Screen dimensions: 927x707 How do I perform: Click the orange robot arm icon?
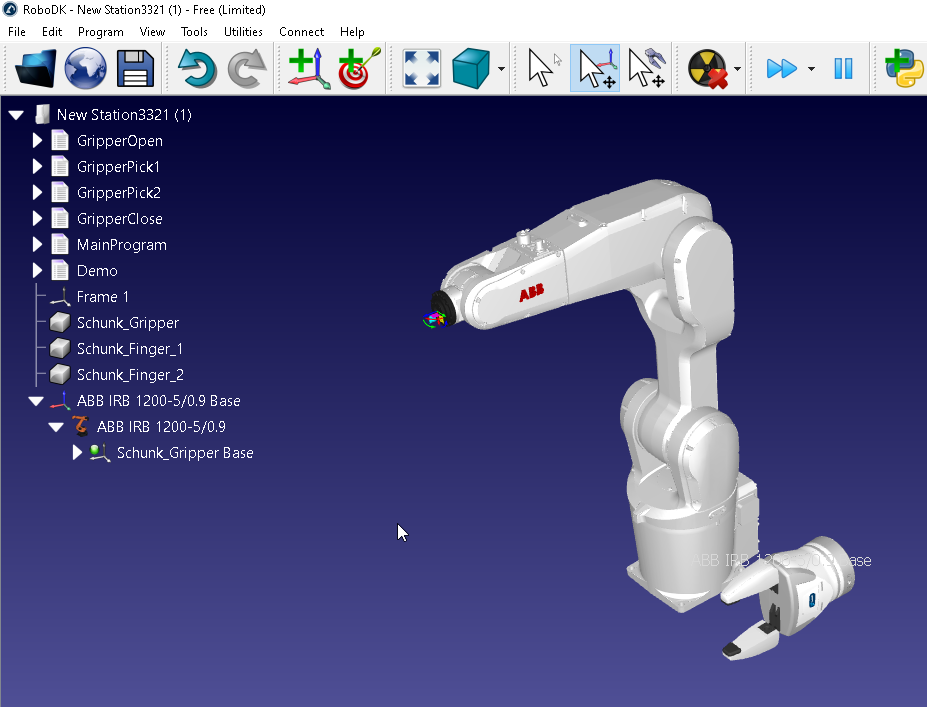80,426
